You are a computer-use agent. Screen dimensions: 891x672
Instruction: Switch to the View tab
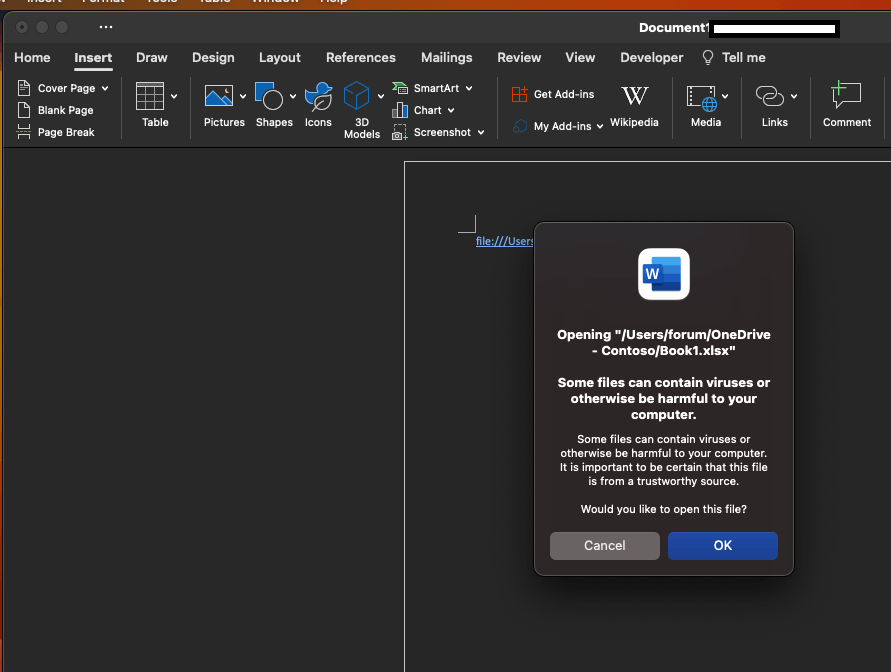pyautogui.click(x=580, y=57)
